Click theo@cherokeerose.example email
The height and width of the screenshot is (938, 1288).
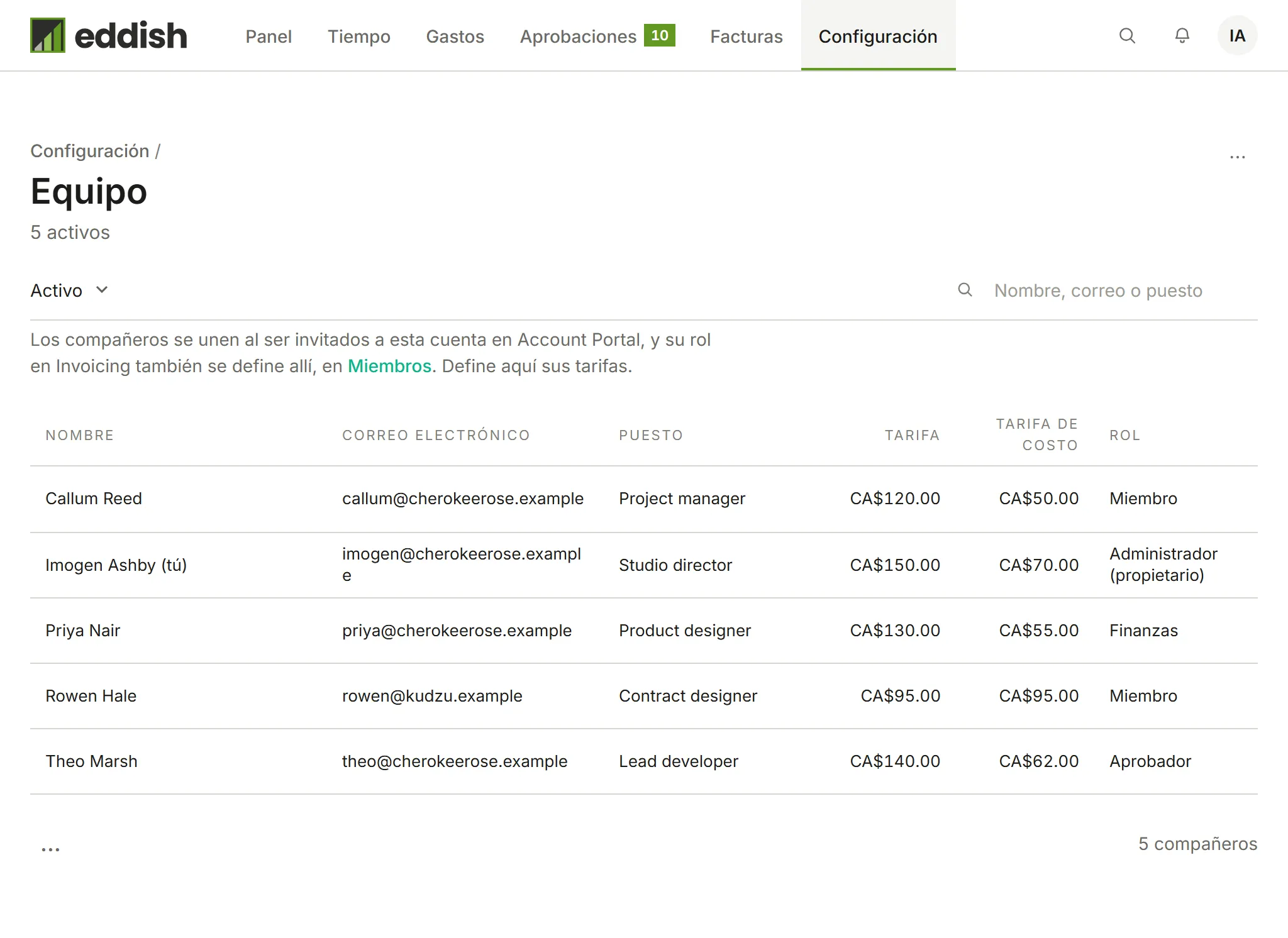(x=455, y=761)
